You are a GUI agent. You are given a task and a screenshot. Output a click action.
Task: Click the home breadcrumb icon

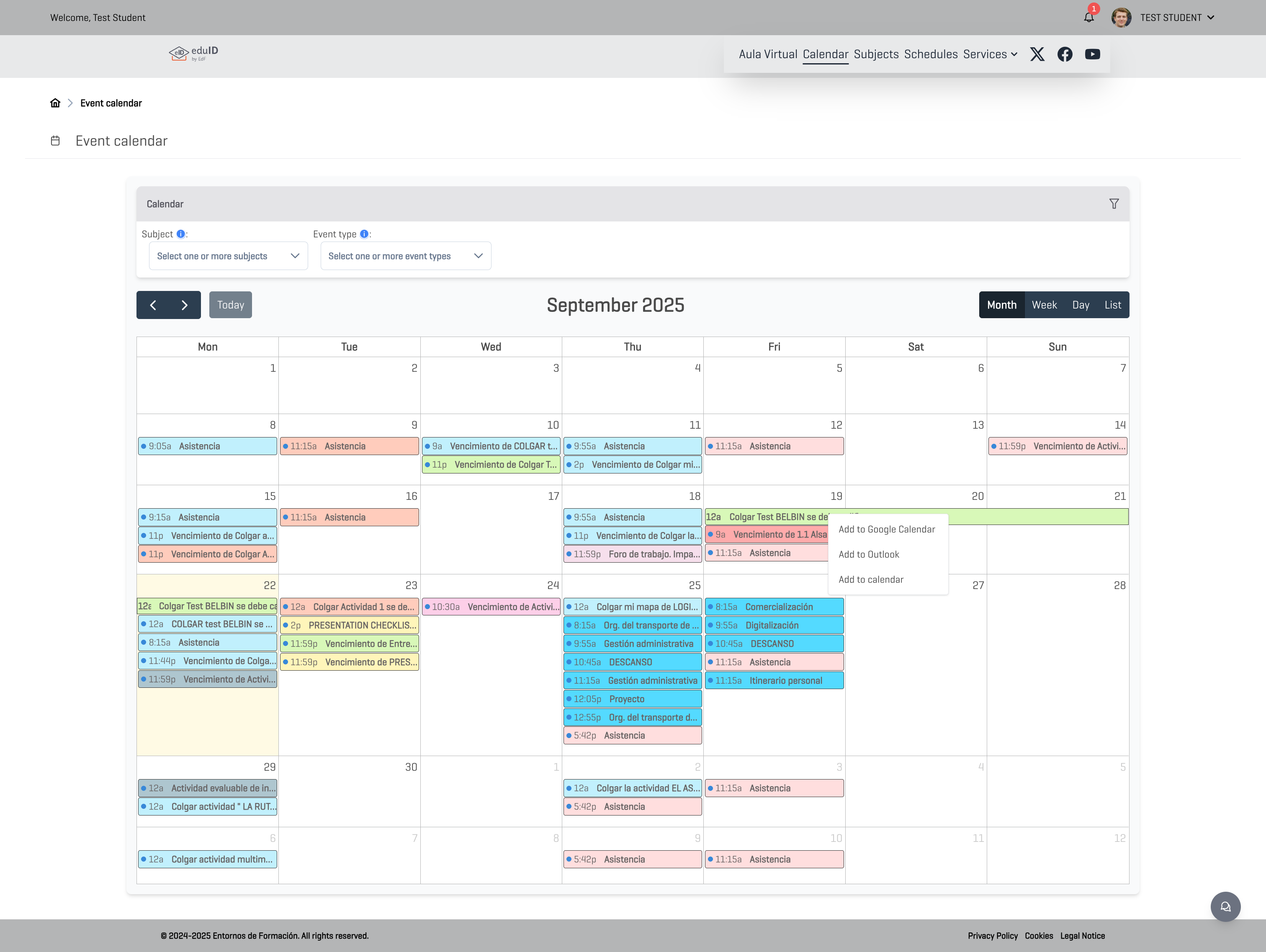tap(55, 103)
